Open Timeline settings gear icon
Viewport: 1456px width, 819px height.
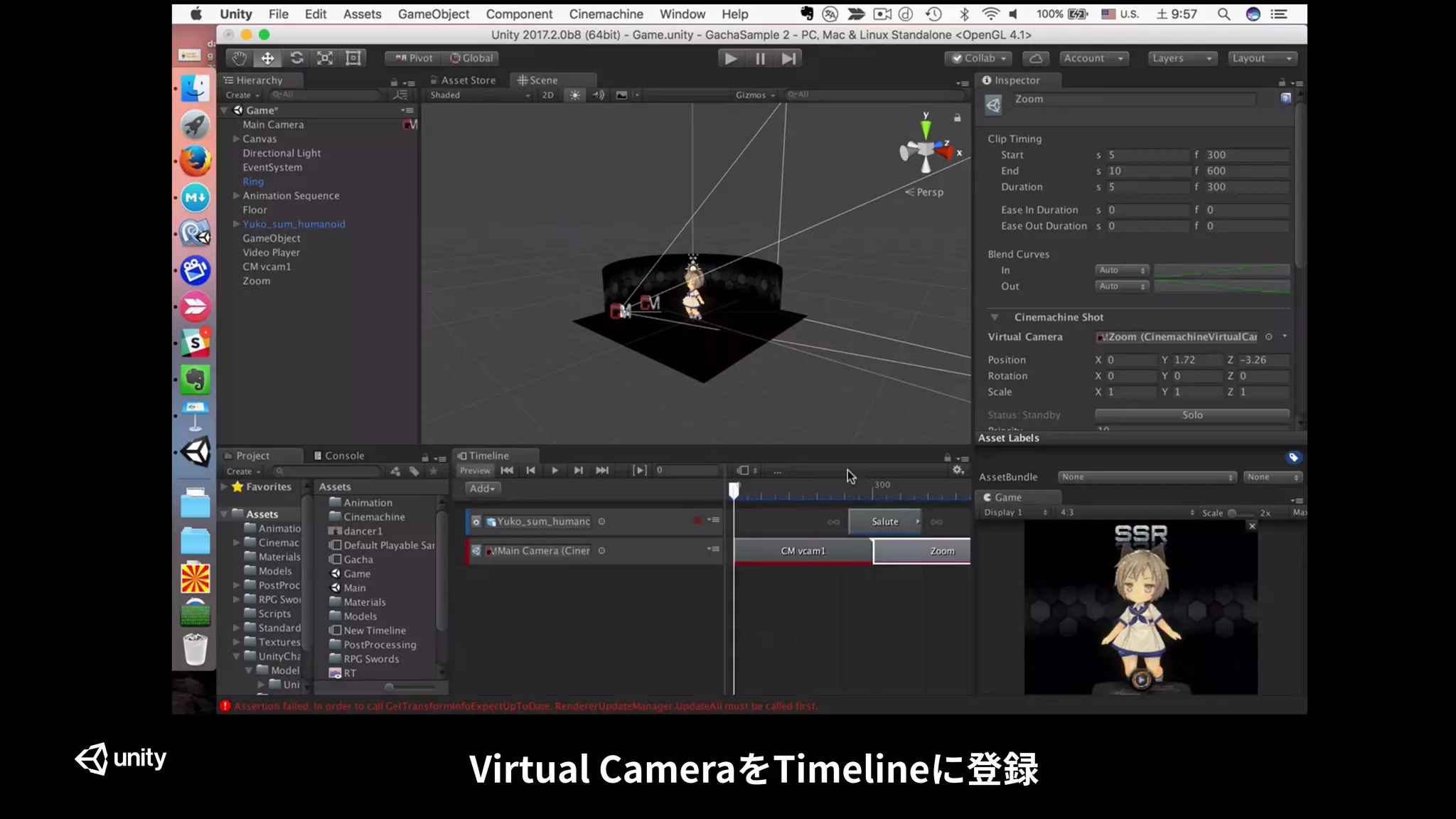coord(958,470)
